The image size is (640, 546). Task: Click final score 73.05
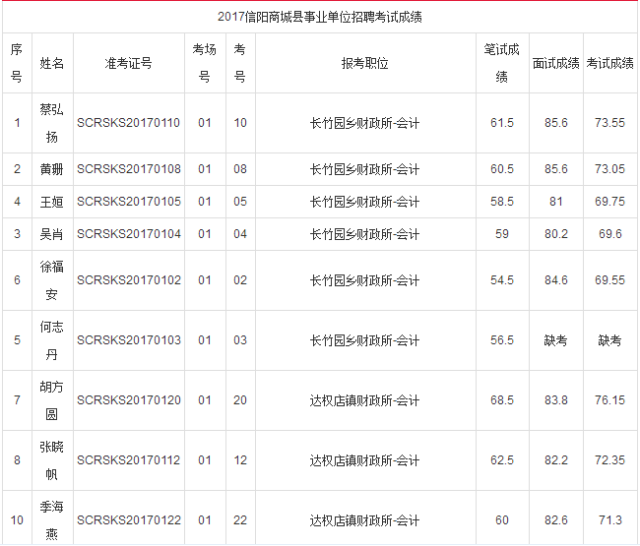pos(610,169)
